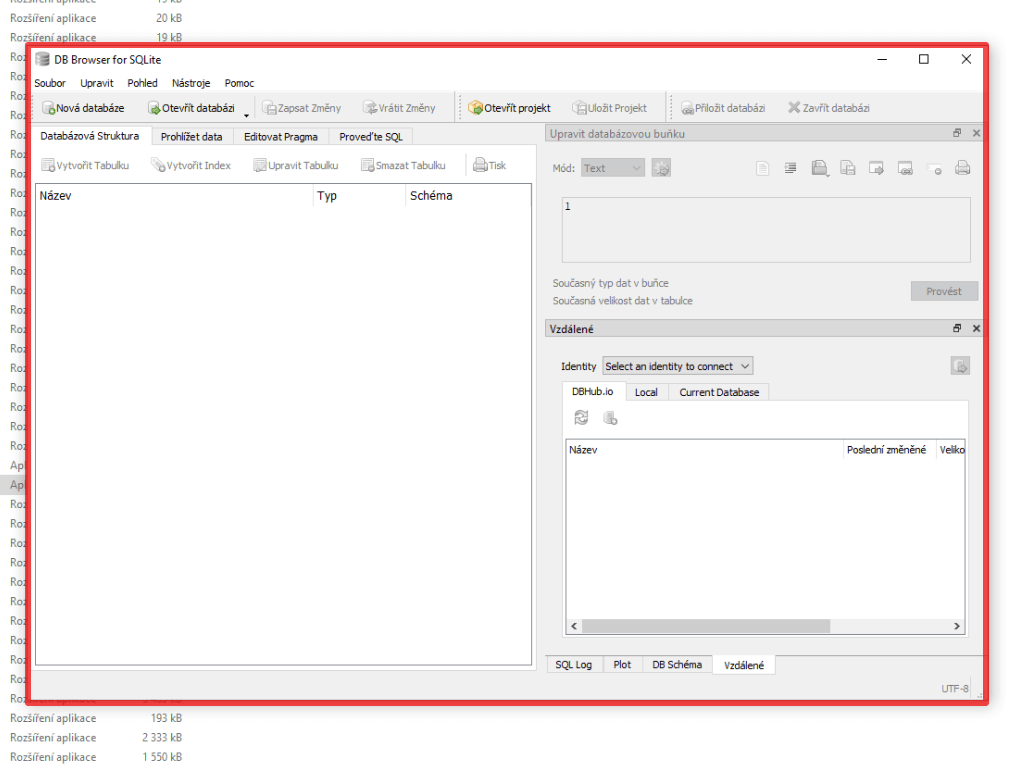1024x768 pixels.
Task: Click the remote list right scroll arrow
Action: tap(957, 626)
